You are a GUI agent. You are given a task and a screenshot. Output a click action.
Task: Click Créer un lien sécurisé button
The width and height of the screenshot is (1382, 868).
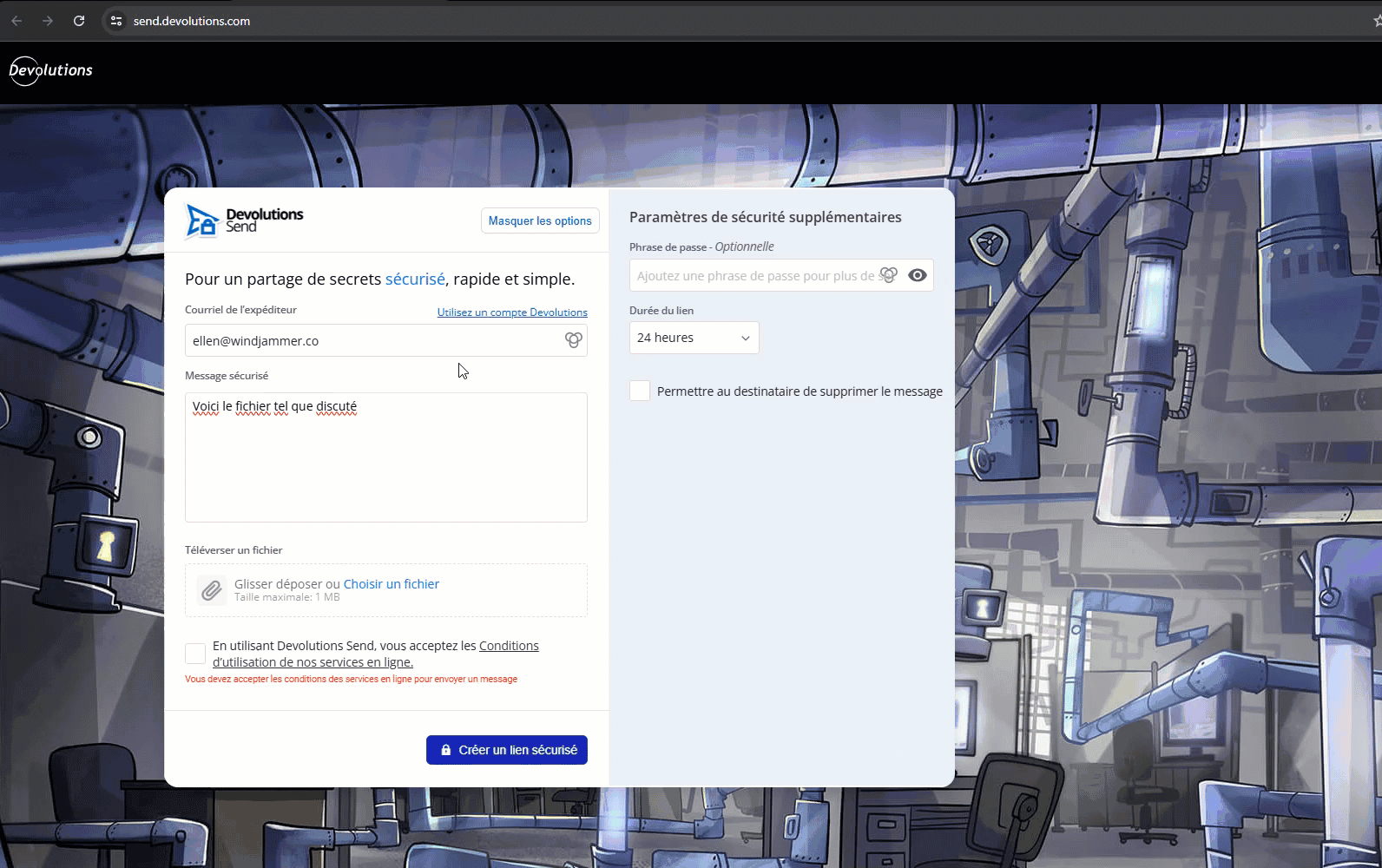point(507,750)
